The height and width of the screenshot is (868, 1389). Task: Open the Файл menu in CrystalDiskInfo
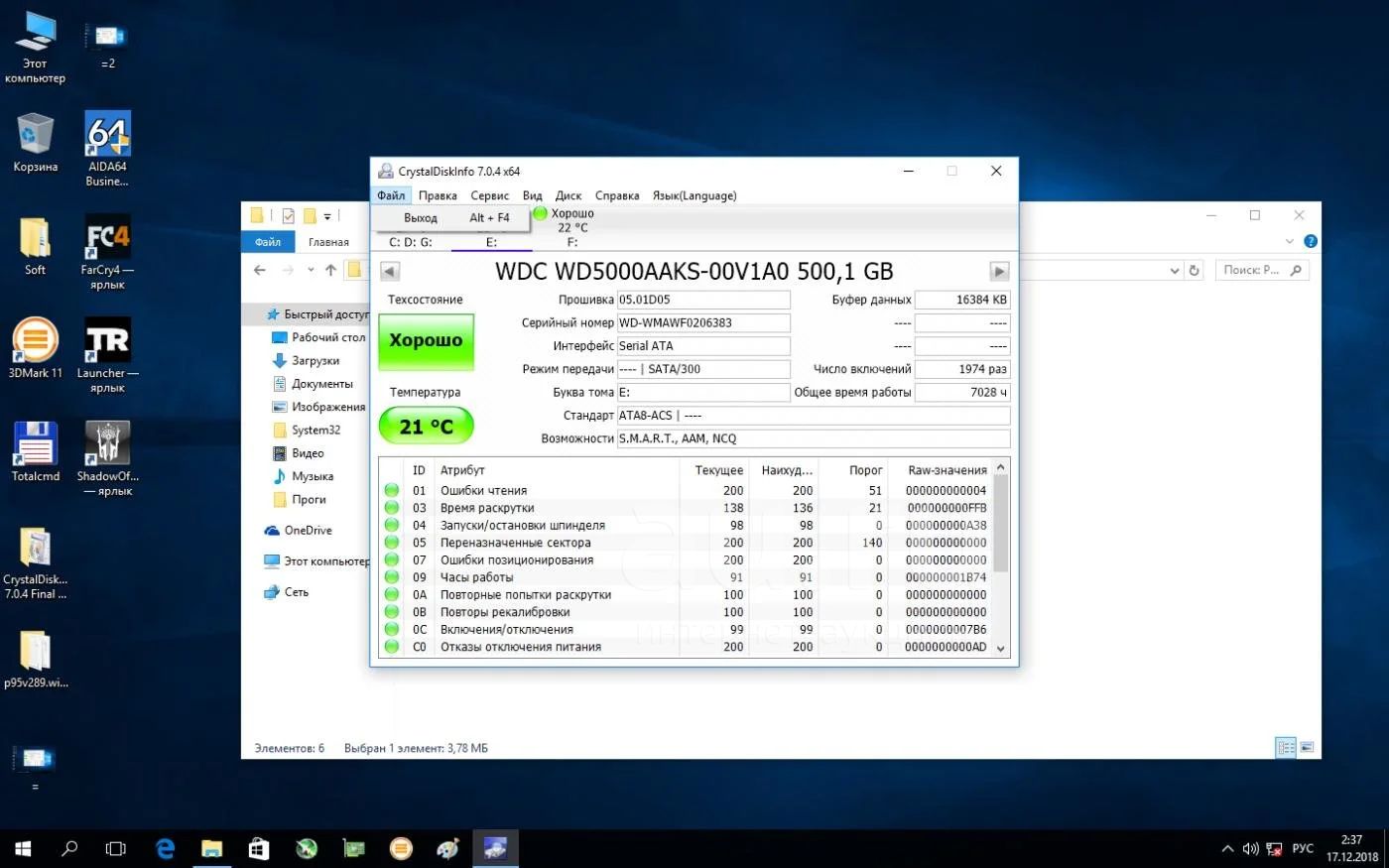tap(391, 195)
